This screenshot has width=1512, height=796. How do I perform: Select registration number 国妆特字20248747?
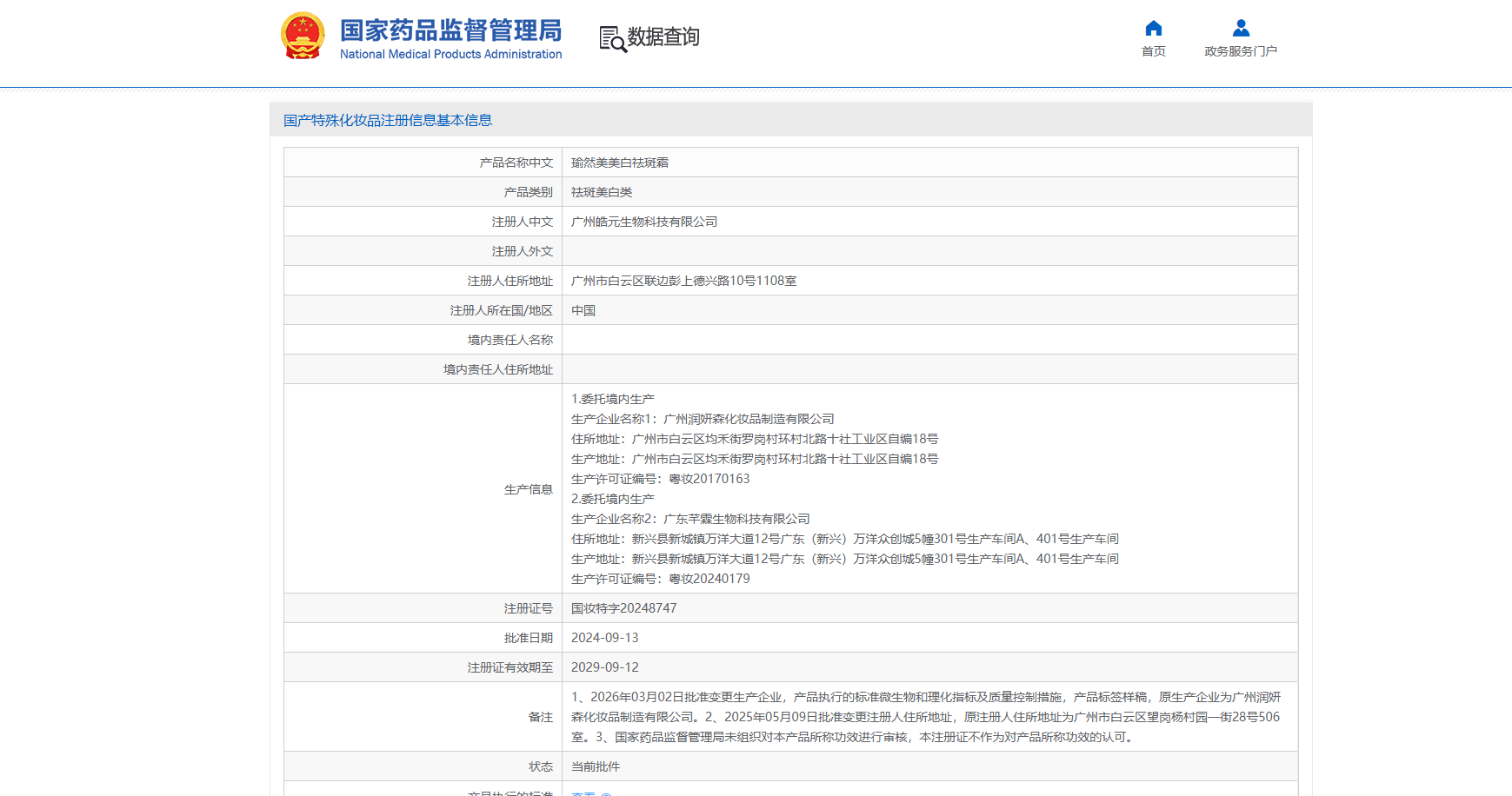[623, 608]
